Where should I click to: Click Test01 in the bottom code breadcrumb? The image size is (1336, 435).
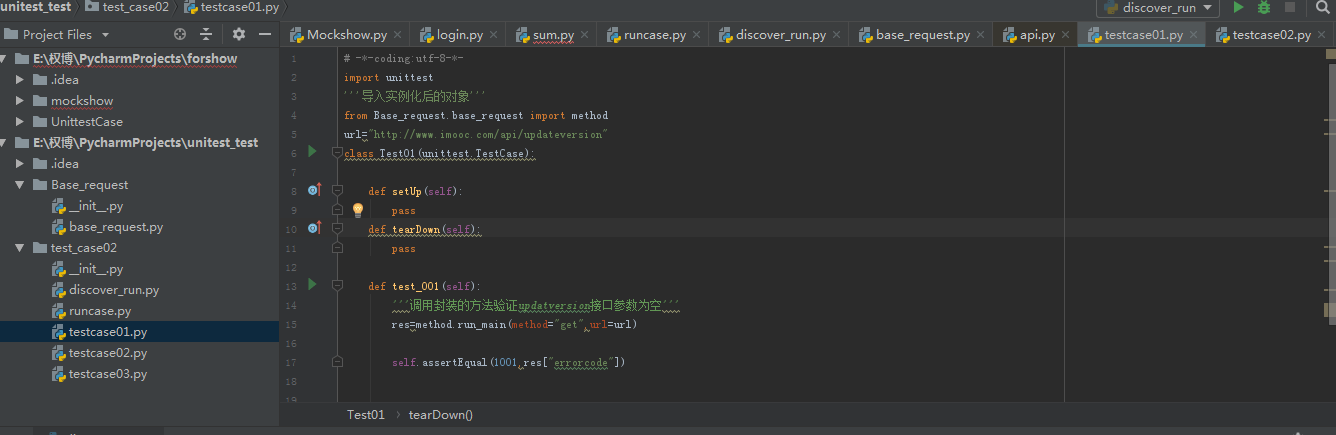point(366,414)
